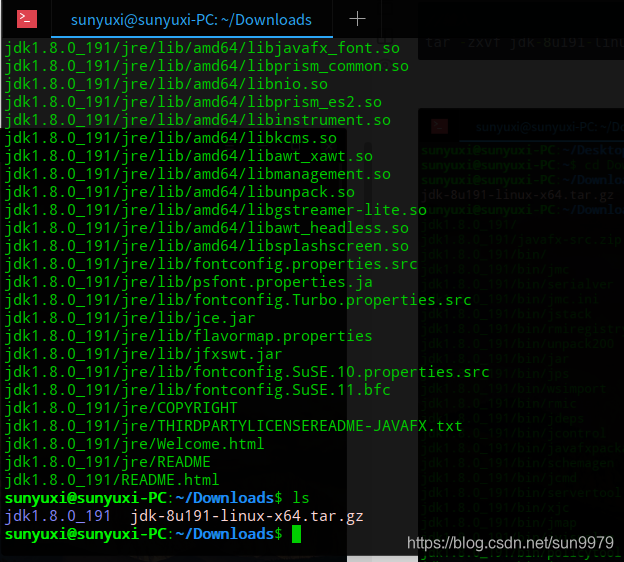
Task: Click the libgstreamer-lite.so output line
Action: (216, 211)
